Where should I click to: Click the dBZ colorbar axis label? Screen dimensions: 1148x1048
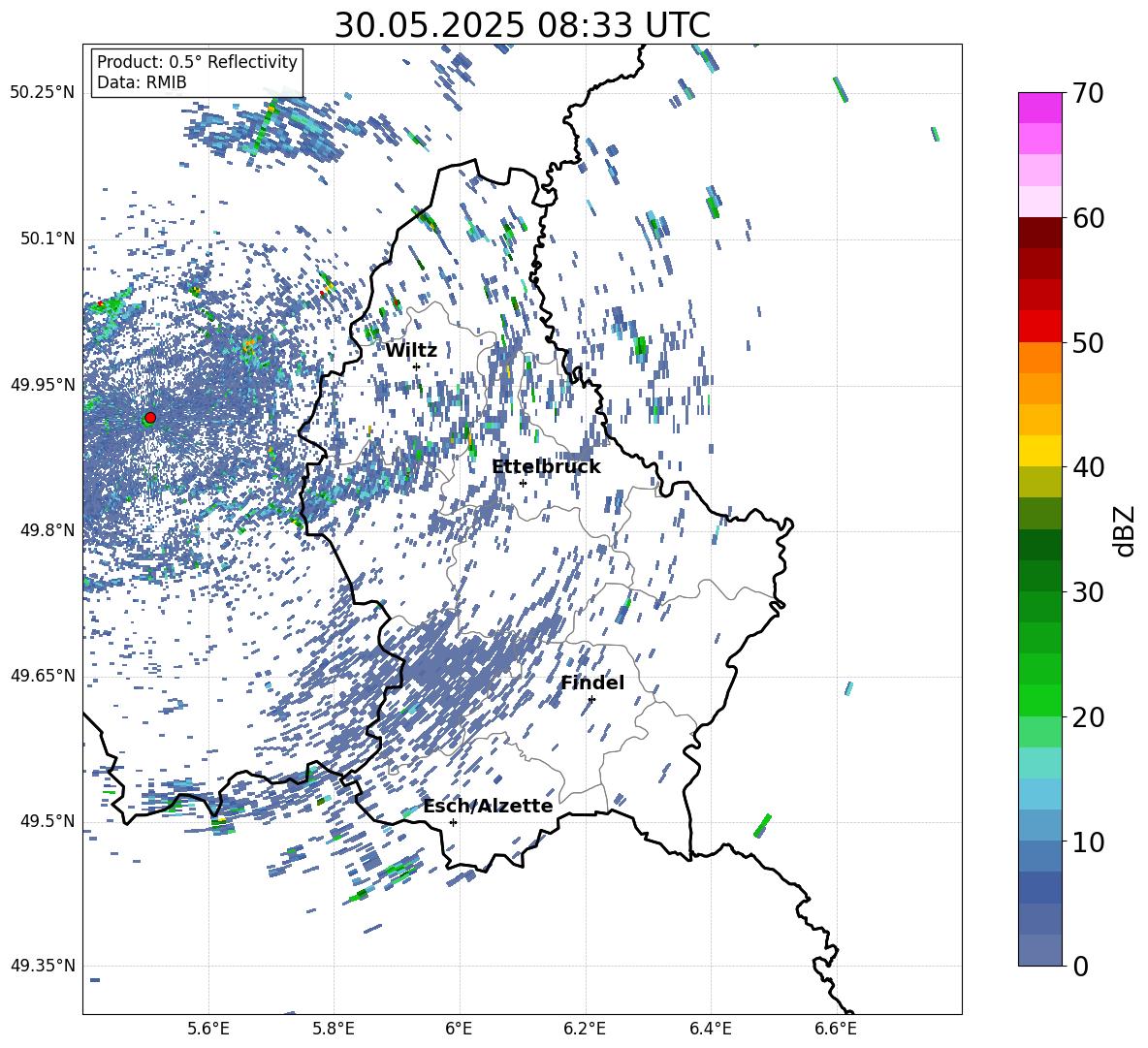1125,530
